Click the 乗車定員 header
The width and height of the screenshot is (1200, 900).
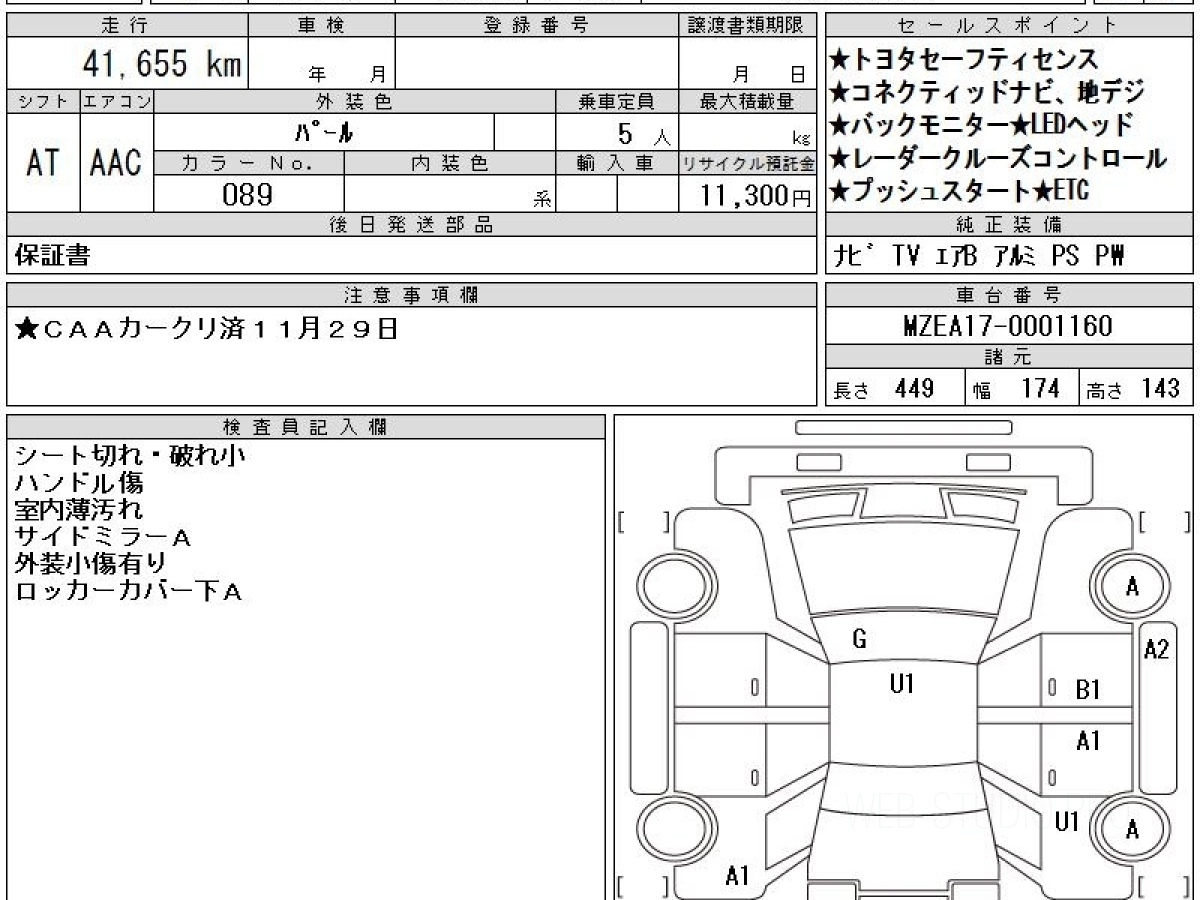(x=617, y=101)
